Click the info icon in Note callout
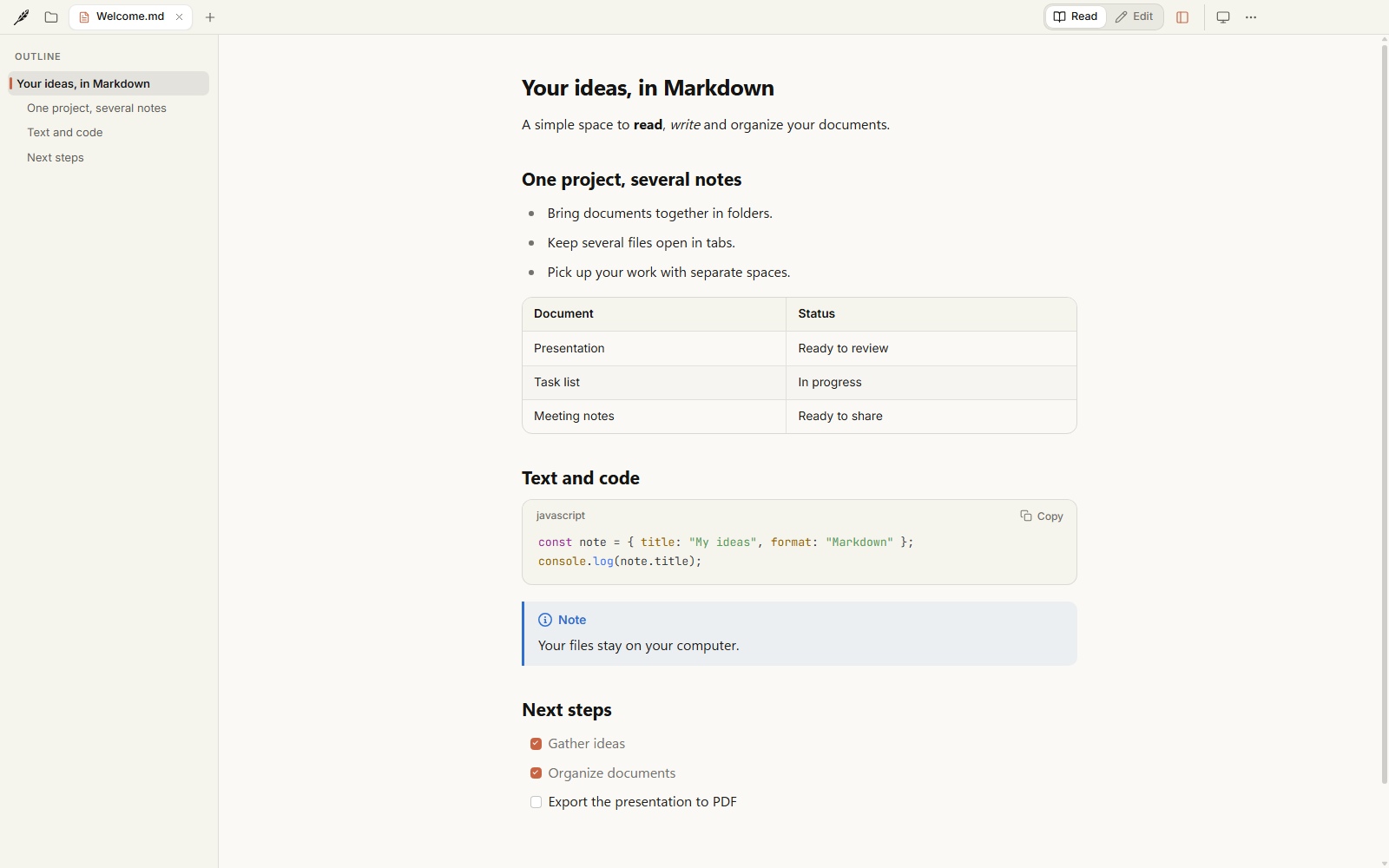1389x868 pixels. (545, 620)
